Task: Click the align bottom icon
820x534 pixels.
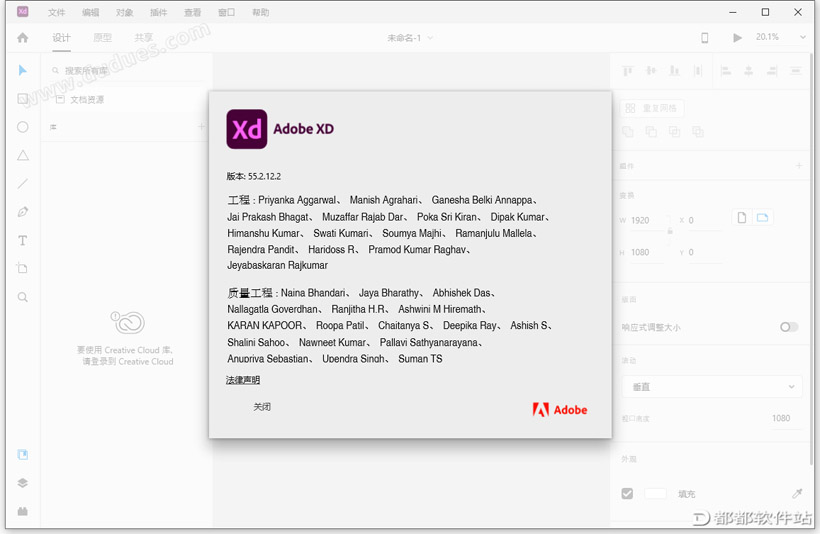Action: pyautogui.click(x=674, y=71)
